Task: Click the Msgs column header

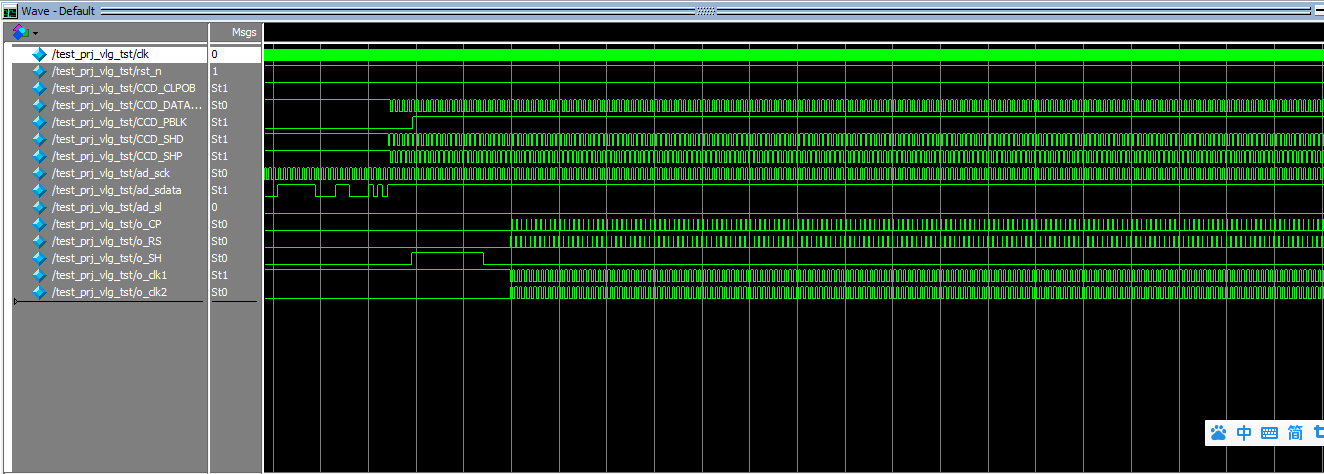Action: [x=244, y=32]
